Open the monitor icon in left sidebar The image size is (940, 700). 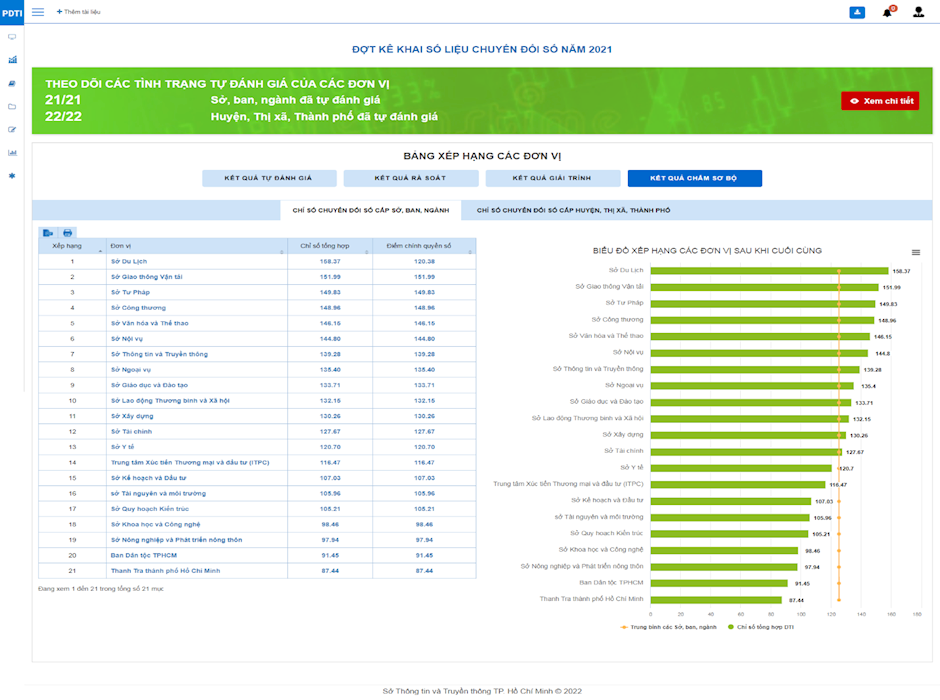[12, 37]
